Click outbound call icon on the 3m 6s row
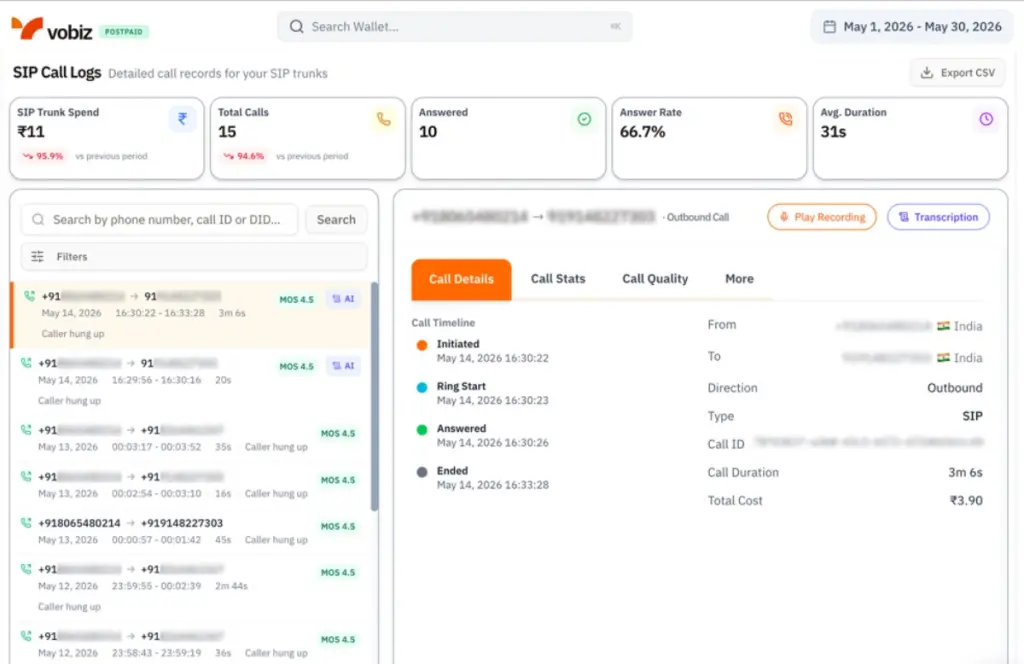The image size is (1024, 664). click(x=29, y=296)
